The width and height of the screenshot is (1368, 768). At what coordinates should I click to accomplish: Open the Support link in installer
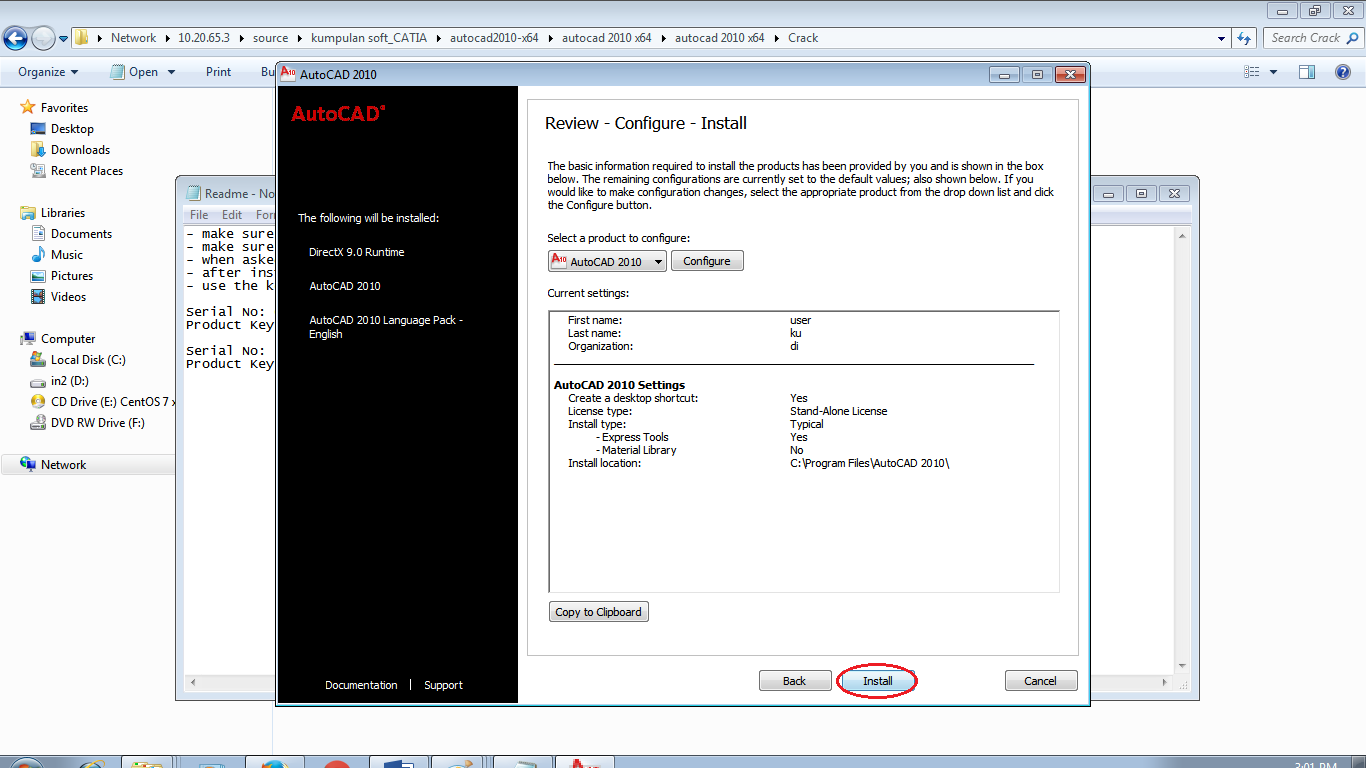443,685
